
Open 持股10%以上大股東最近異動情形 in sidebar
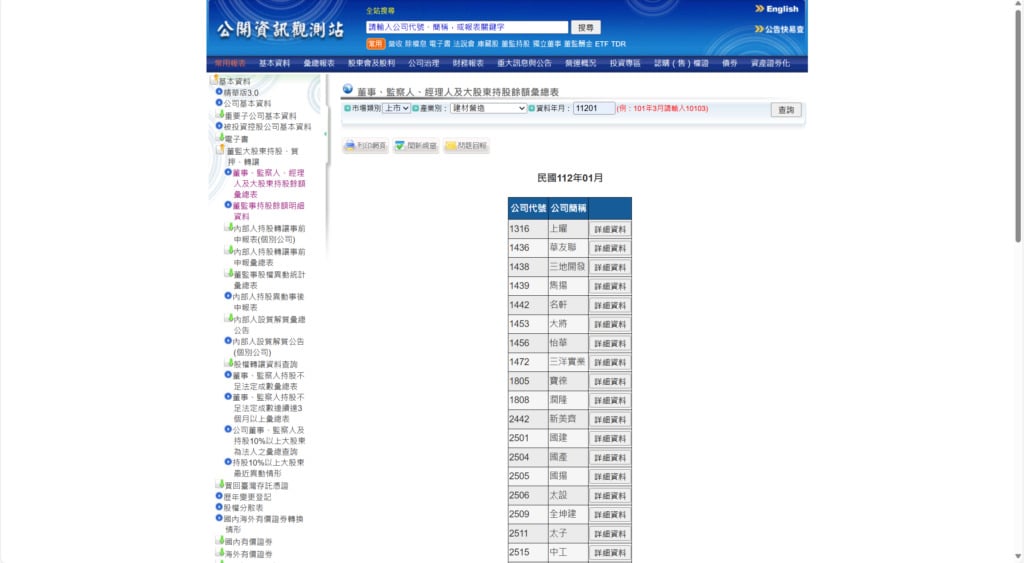click(268, 468)
